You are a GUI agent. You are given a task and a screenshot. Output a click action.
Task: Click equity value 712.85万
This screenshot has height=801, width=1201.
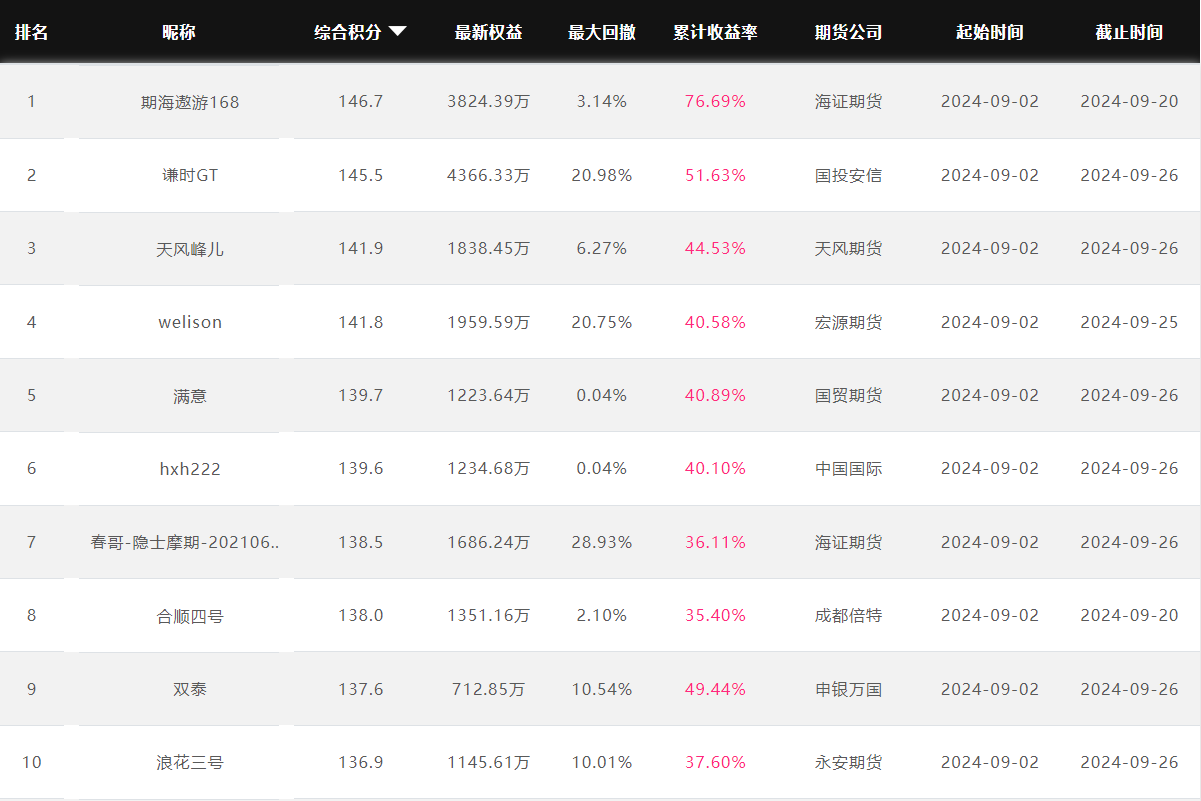pyautogui.click(x=488, y=689)
